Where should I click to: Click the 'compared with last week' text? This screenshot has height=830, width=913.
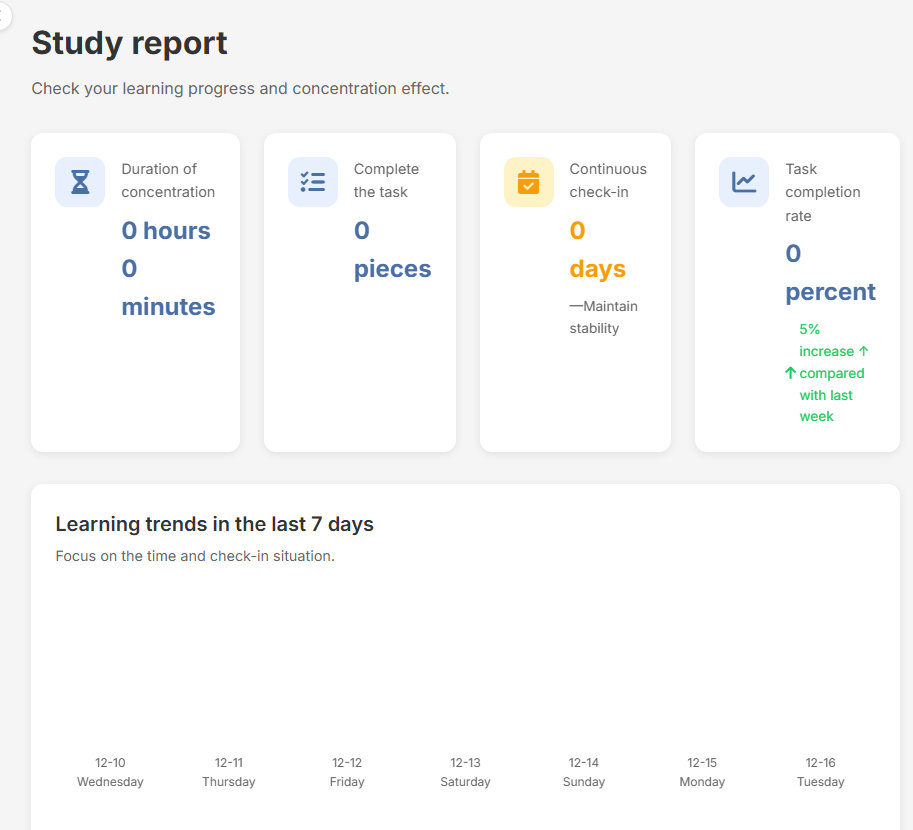coord(831,395)
